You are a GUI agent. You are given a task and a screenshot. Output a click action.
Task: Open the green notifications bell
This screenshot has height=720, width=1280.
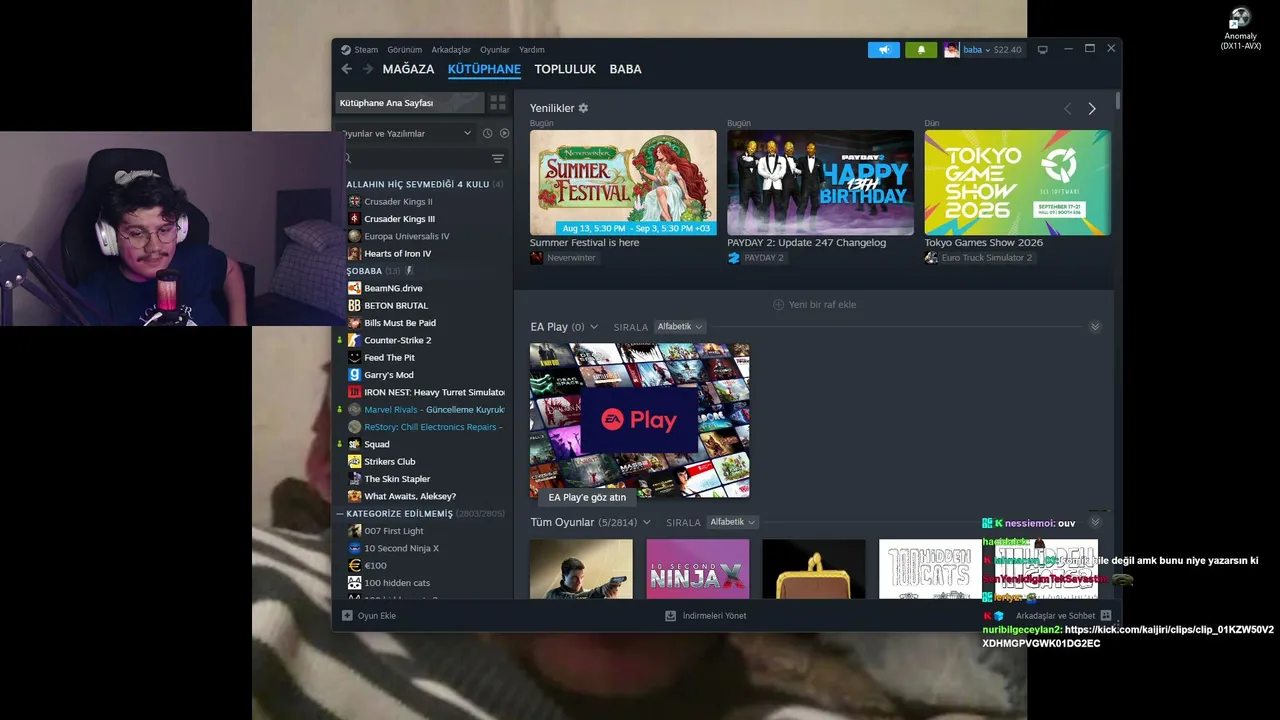(921, 49)
